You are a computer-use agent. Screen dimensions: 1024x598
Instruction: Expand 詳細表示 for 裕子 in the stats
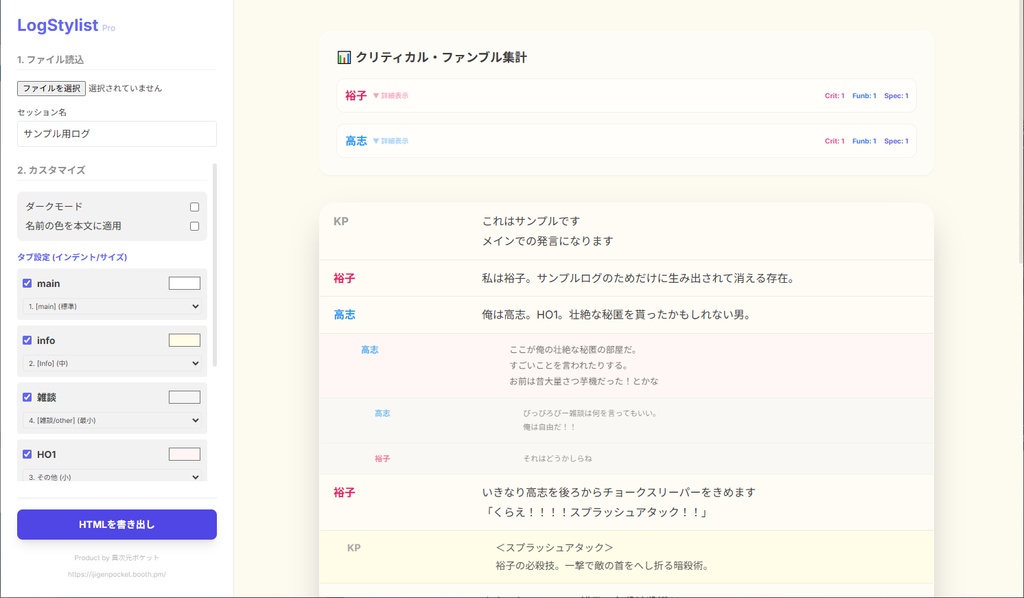click(x=391, y=96)
